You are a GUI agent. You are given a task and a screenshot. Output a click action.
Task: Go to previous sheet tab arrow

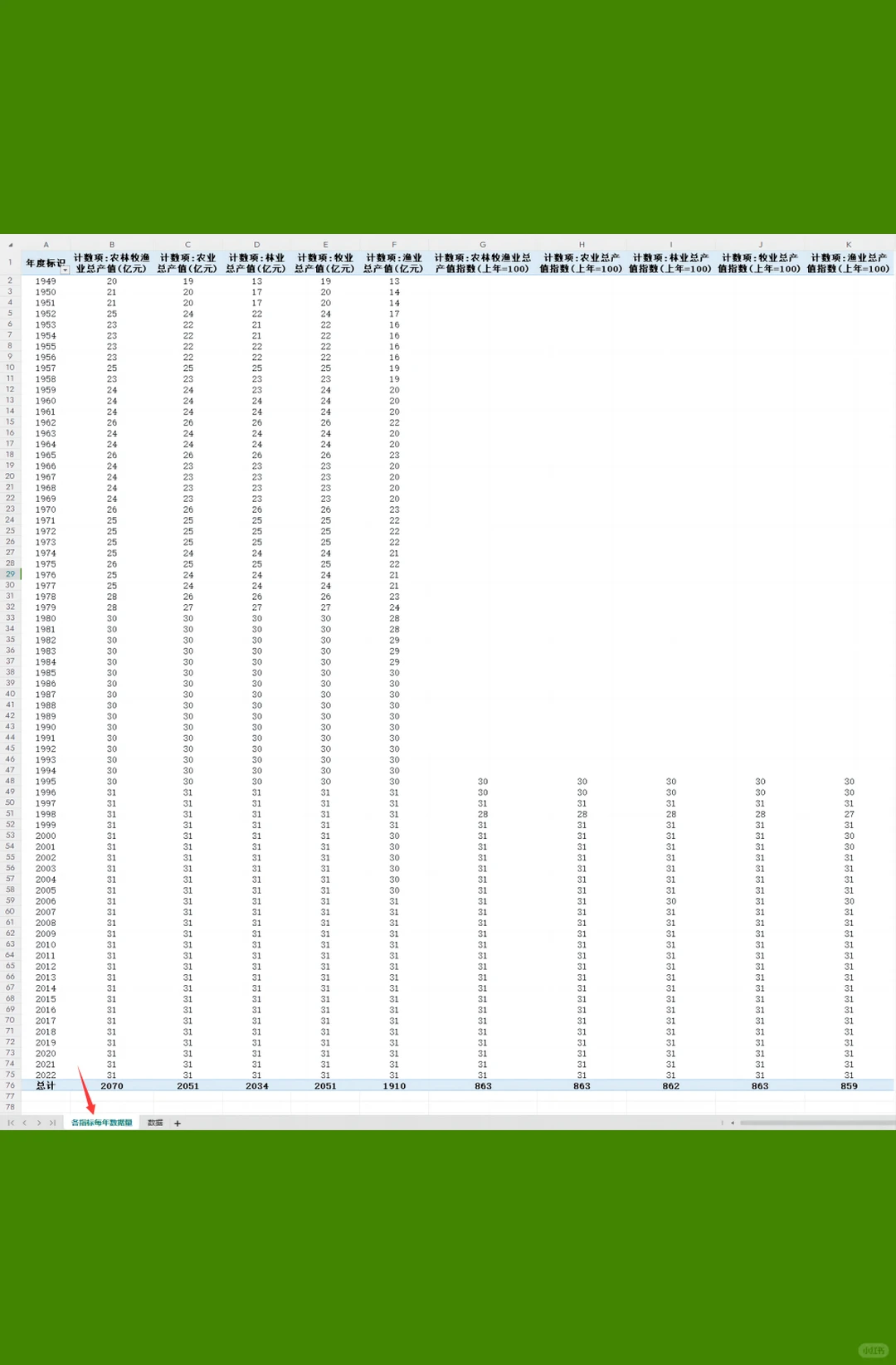(25, 1123)
